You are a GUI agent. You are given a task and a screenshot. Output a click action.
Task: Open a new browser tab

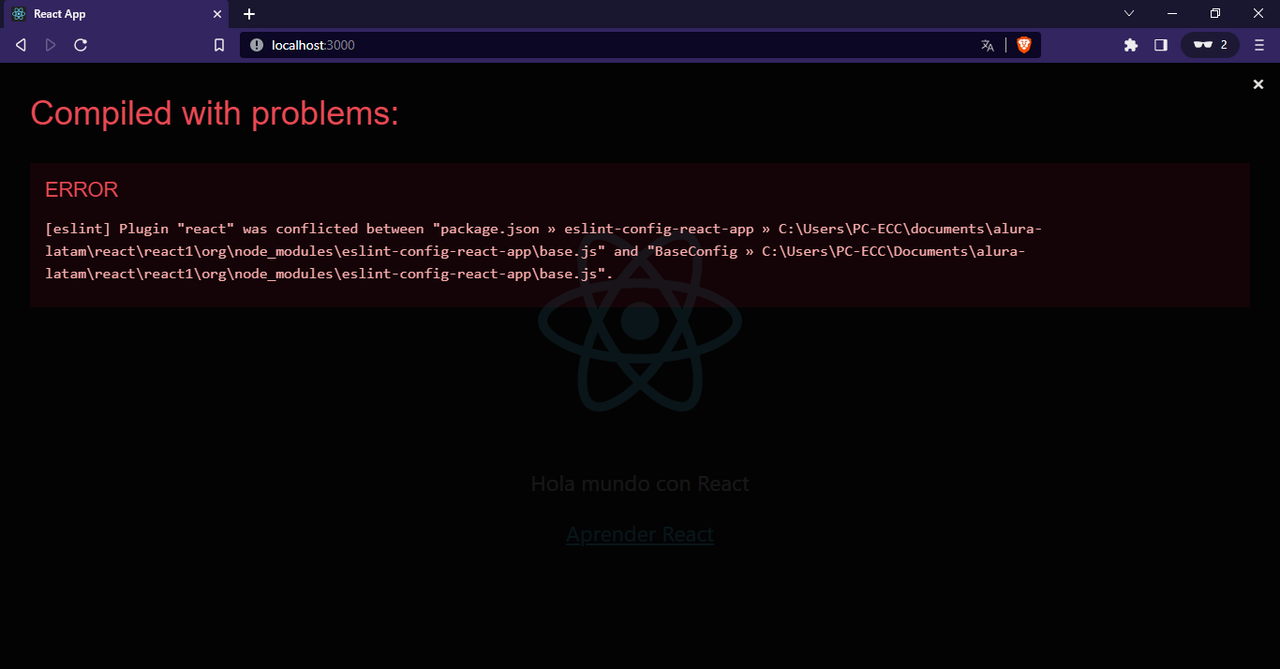[250, 14]
